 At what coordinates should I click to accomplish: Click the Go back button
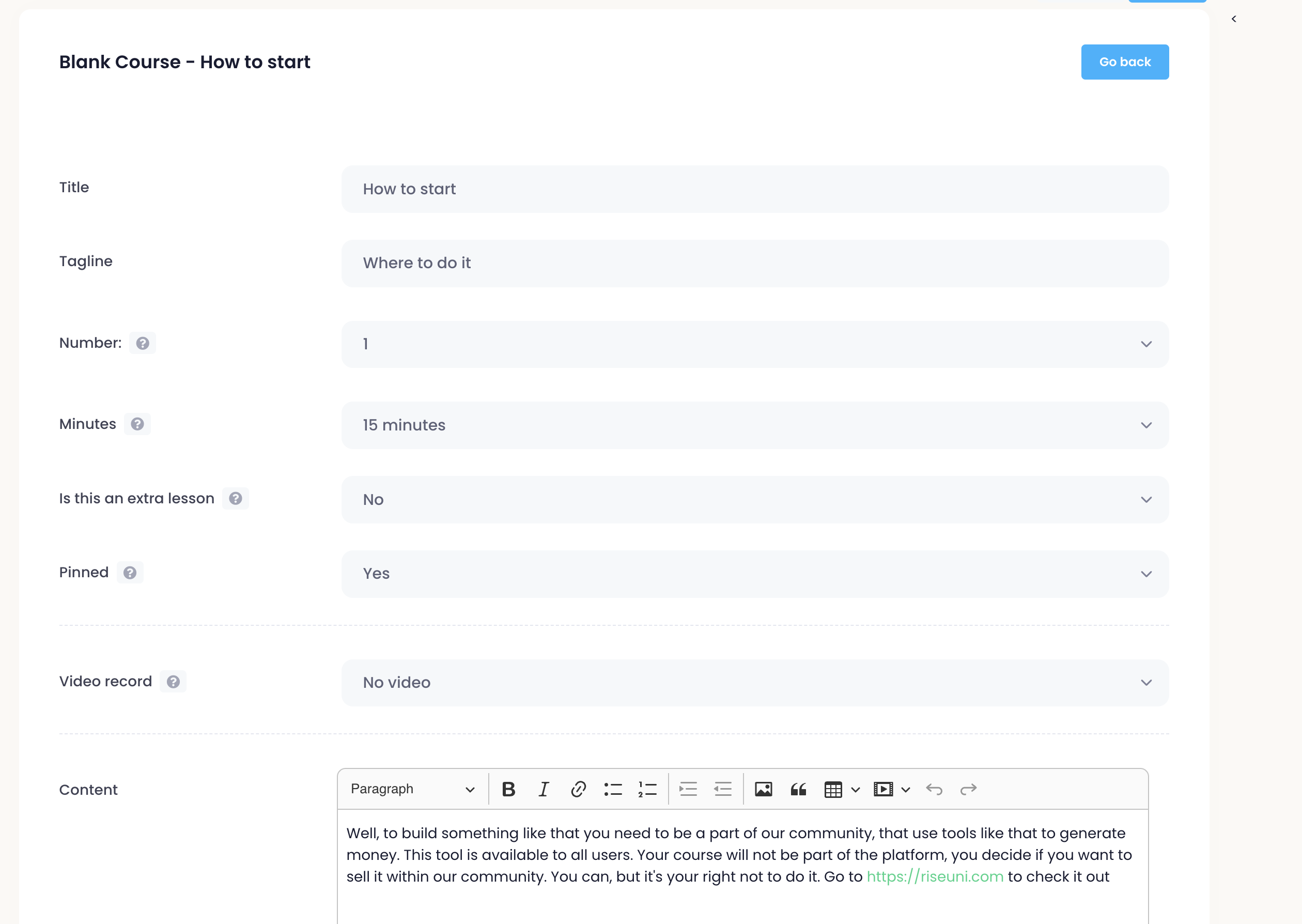pos(1125,62)
